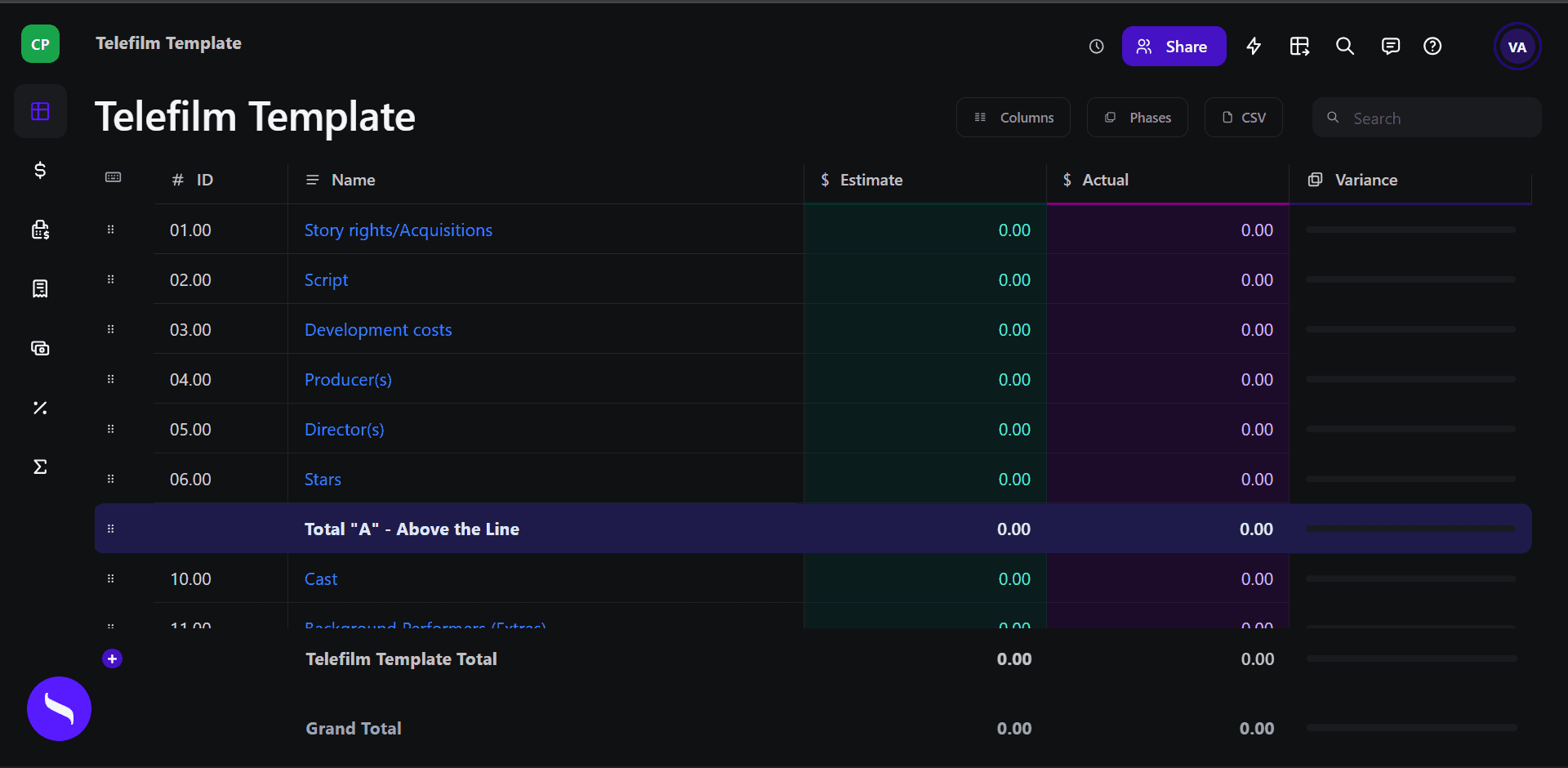The image size is (1568, 768).
Task: Open the table export icon in header
Action: [1299, 47]
